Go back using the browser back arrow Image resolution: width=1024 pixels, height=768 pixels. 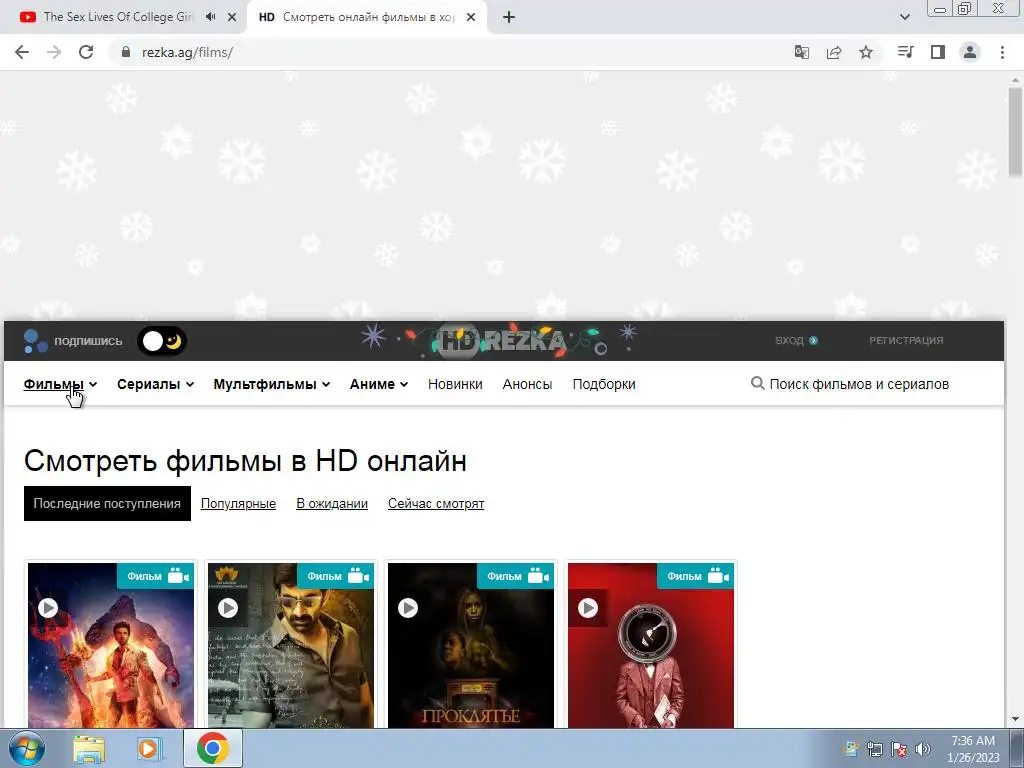click(x=22, y=52)
